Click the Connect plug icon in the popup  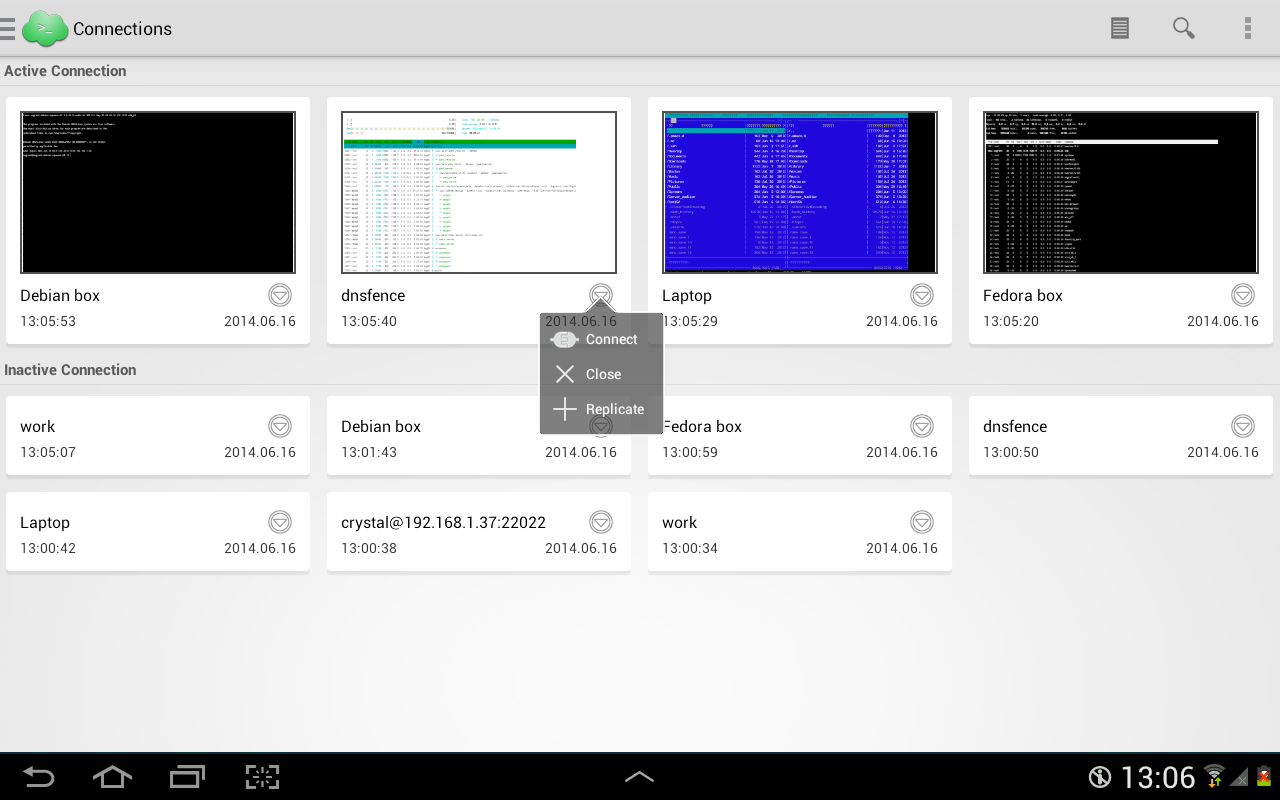(x=565, y=339)
